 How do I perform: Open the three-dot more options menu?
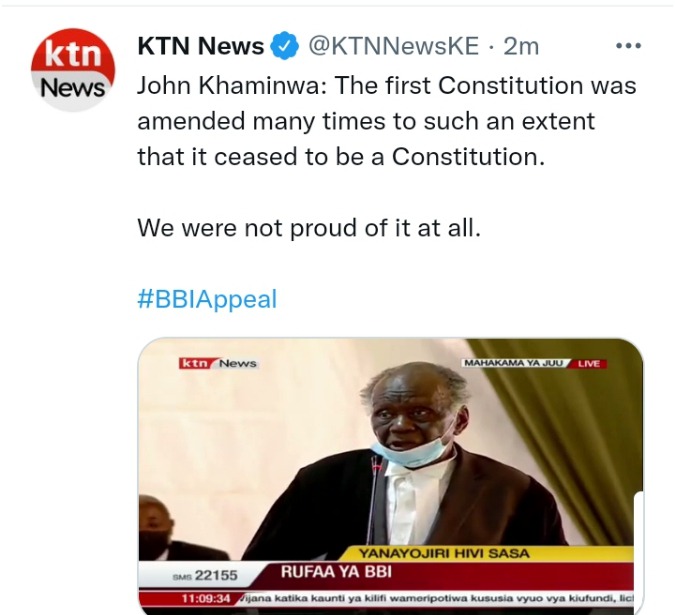(629, 46)
